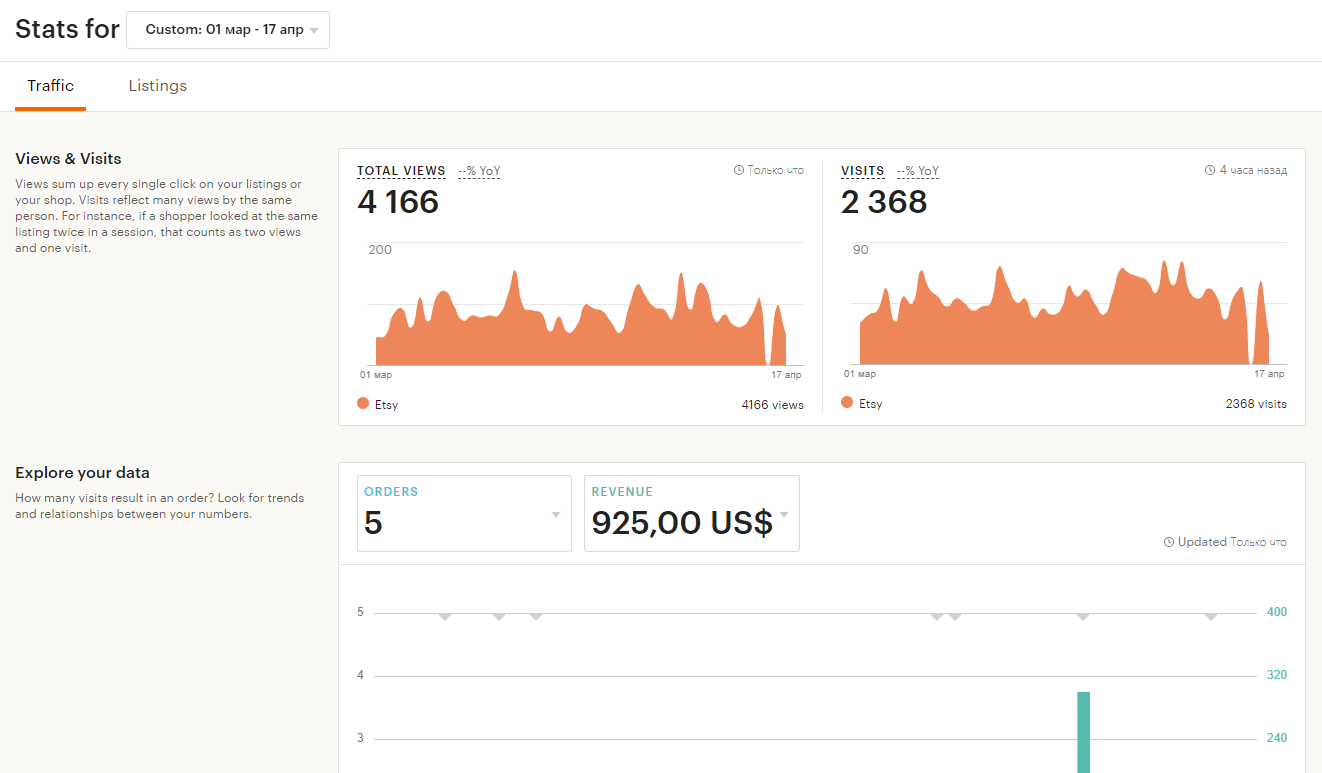
Task: Click '01 мар' under the Visits chart
Action: [x=860, y=374]
